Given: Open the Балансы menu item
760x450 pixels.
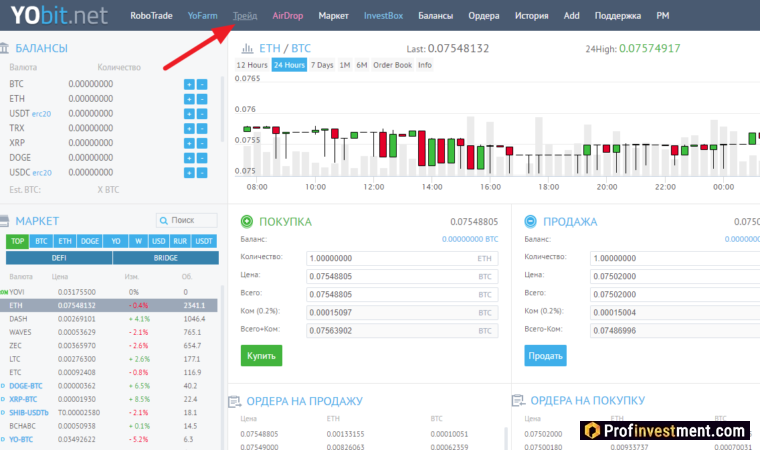Looking at the screenshot, I should 435,16.
